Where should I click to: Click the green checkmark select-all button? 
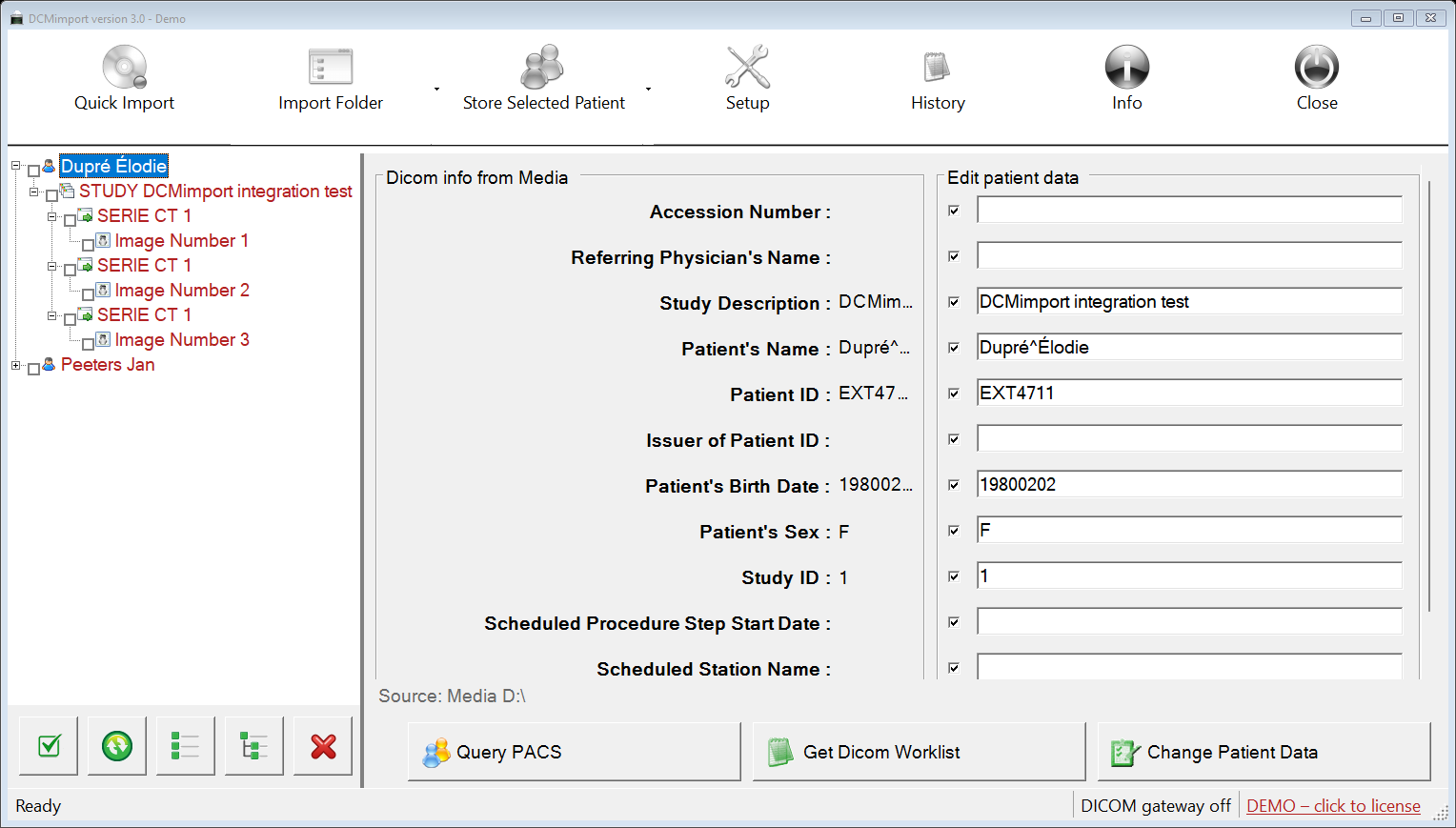pyautogui.click(x=49, y=746)
